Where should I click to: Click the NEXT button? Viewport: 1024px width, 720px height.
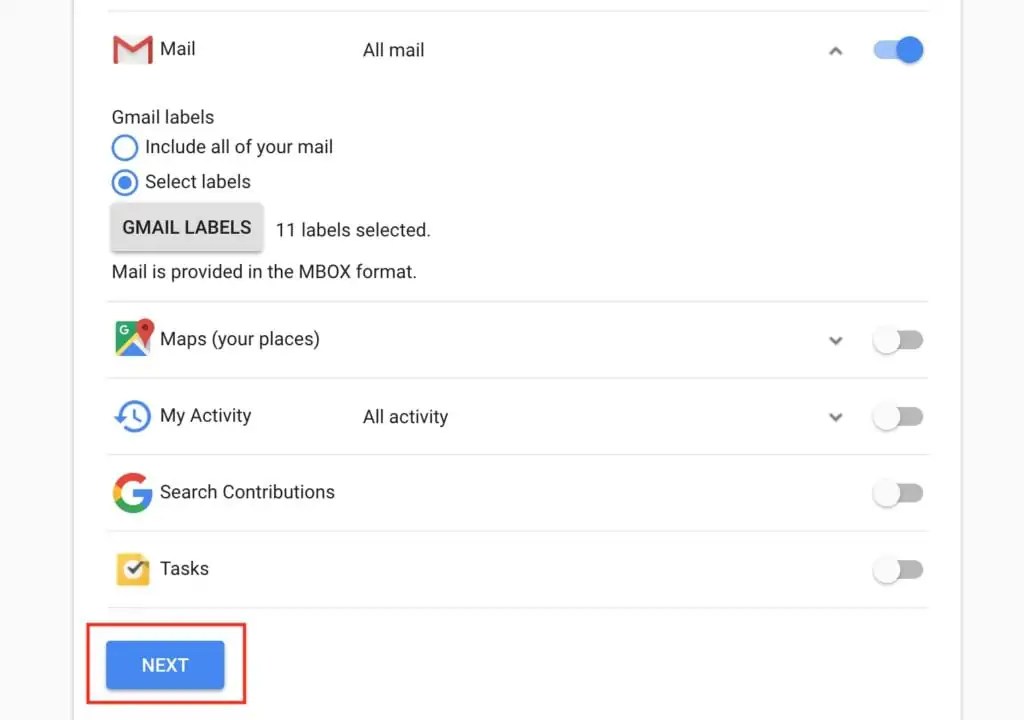tap(165, 664)
